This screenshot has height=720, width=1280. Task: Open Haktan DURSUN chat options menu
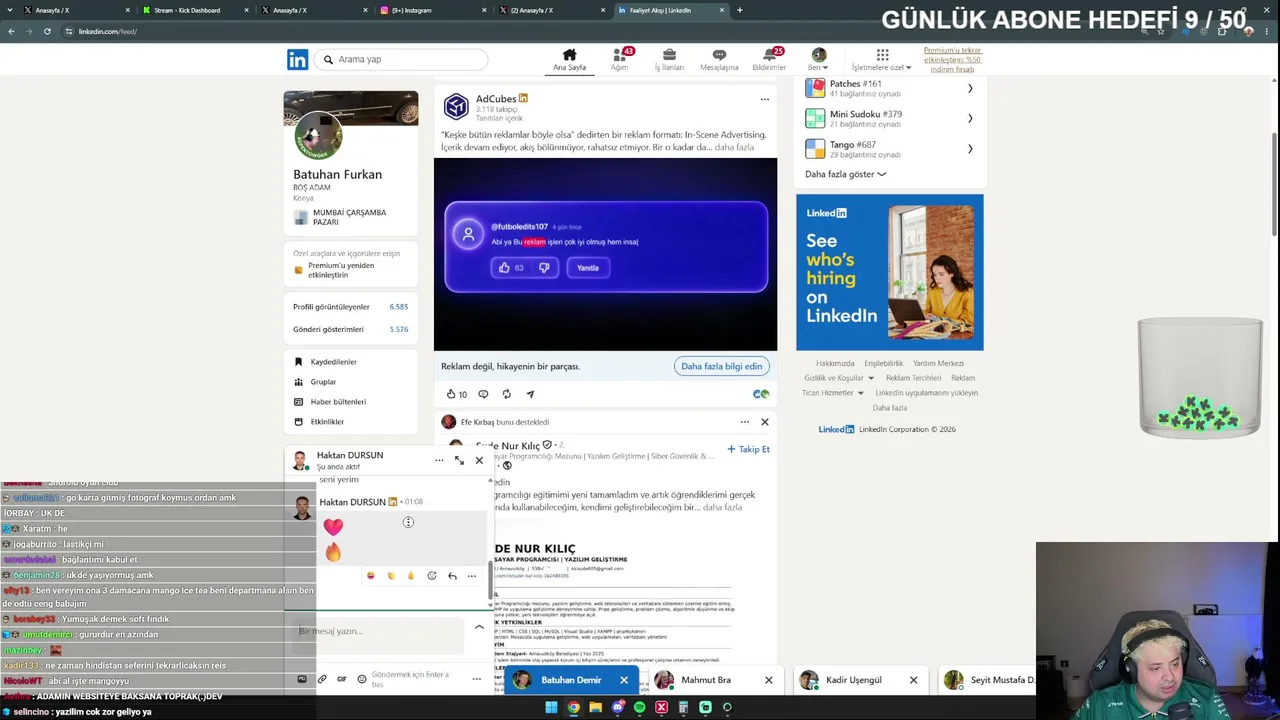pyautogui.click(x=439, y=460)
